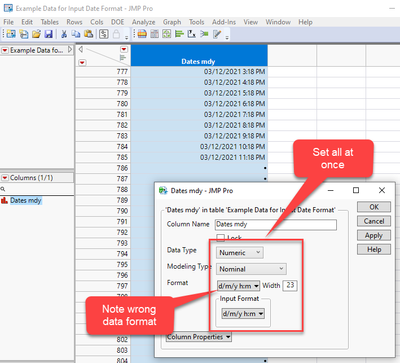Expand the Column Properties dropdown
The height and width of the screenshot is (363, 400).
click(199, 337)
